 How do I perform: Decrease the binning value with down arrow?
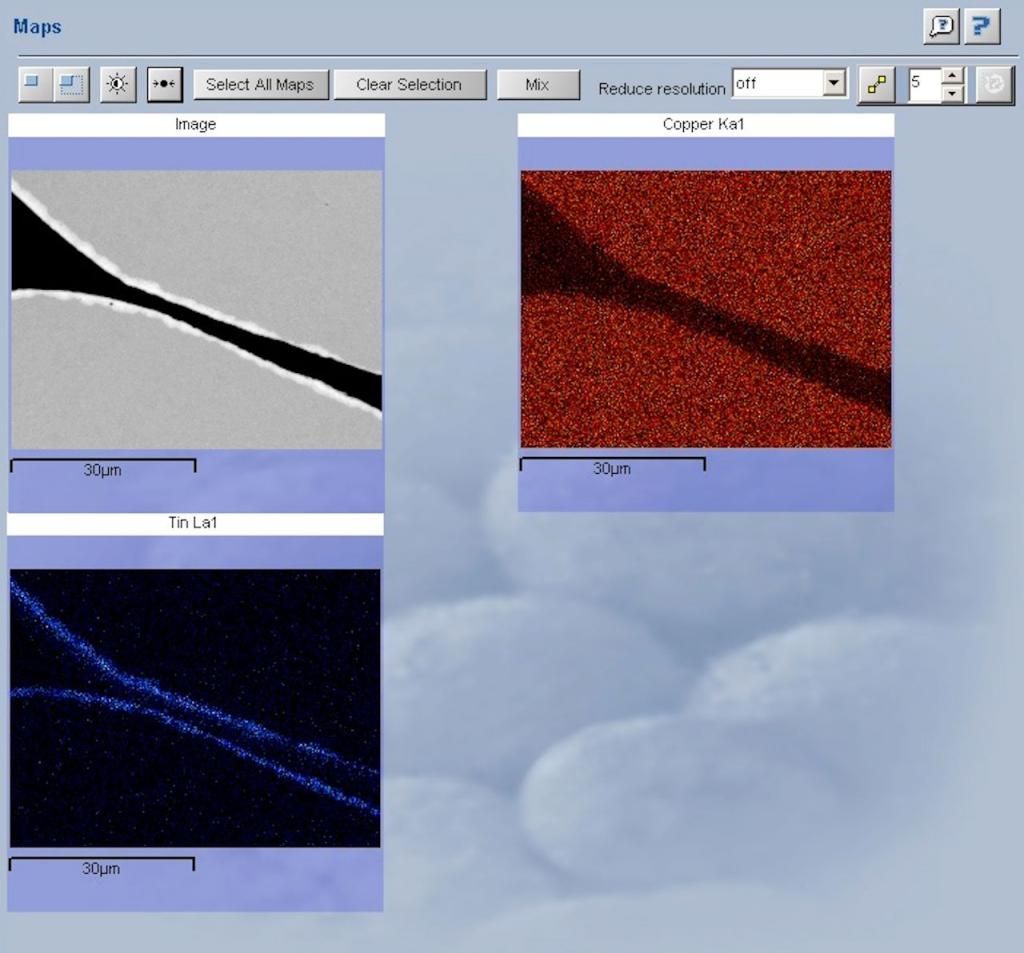pos(953,93)
